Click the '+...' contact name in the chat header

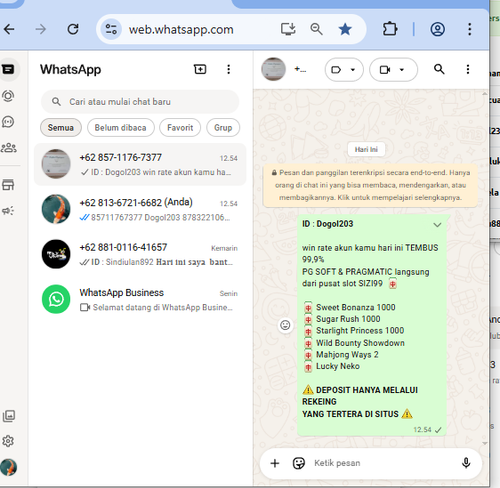pos(300,69)
